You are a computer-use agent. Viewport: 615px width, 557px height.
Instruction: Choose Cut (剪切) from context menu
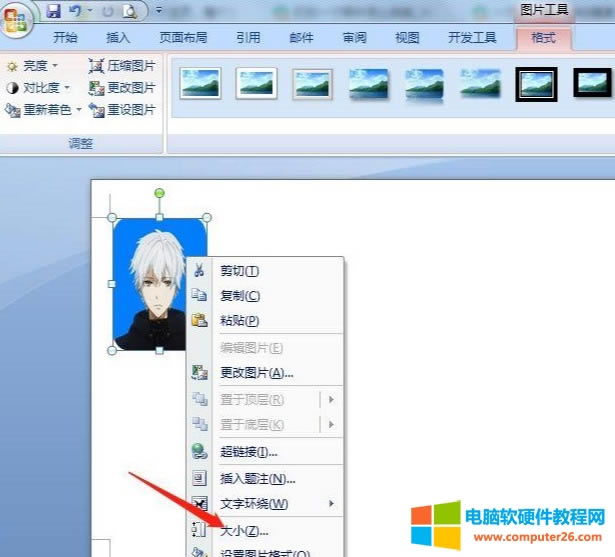(x=239, y=271)
